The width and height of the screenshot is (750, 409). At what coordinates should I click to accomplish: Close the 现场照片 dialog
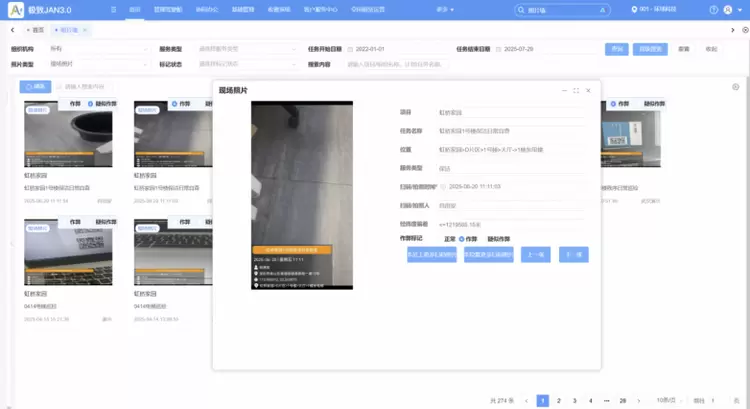click(x=589, y=90)
